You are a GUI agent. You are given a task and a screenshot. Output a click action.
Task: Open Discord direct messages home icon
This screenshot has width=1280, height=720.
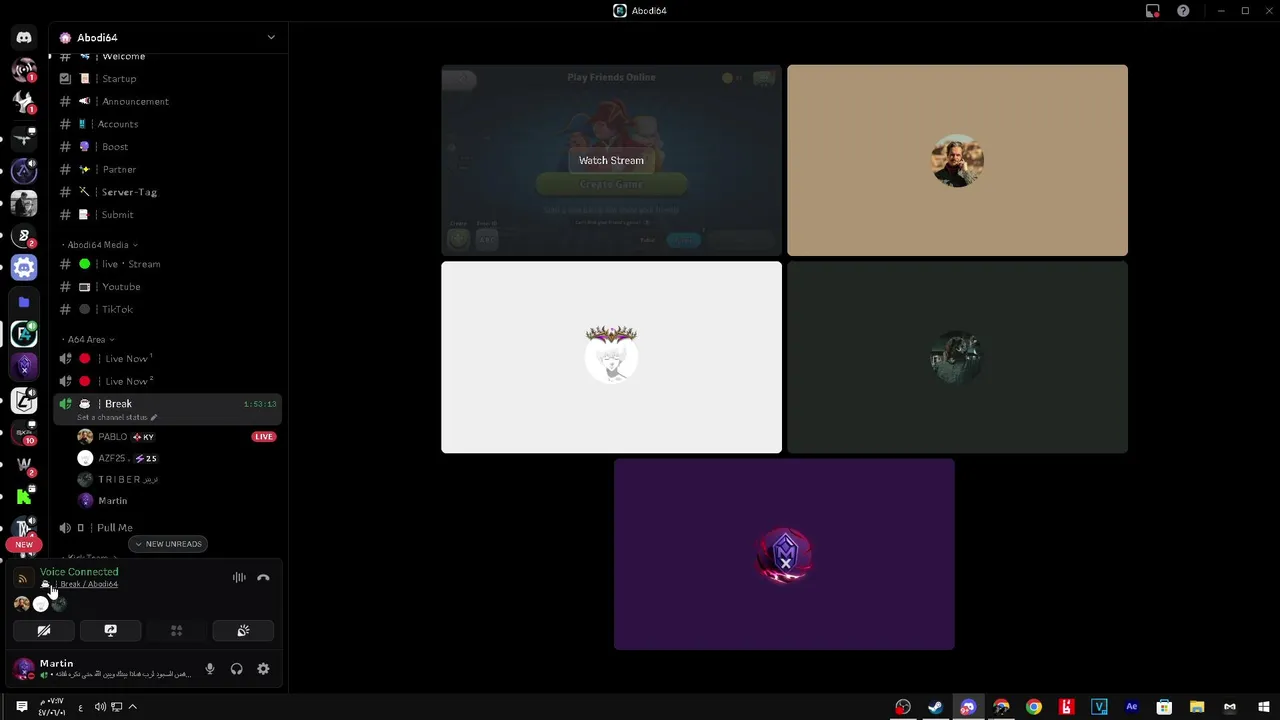24,38
